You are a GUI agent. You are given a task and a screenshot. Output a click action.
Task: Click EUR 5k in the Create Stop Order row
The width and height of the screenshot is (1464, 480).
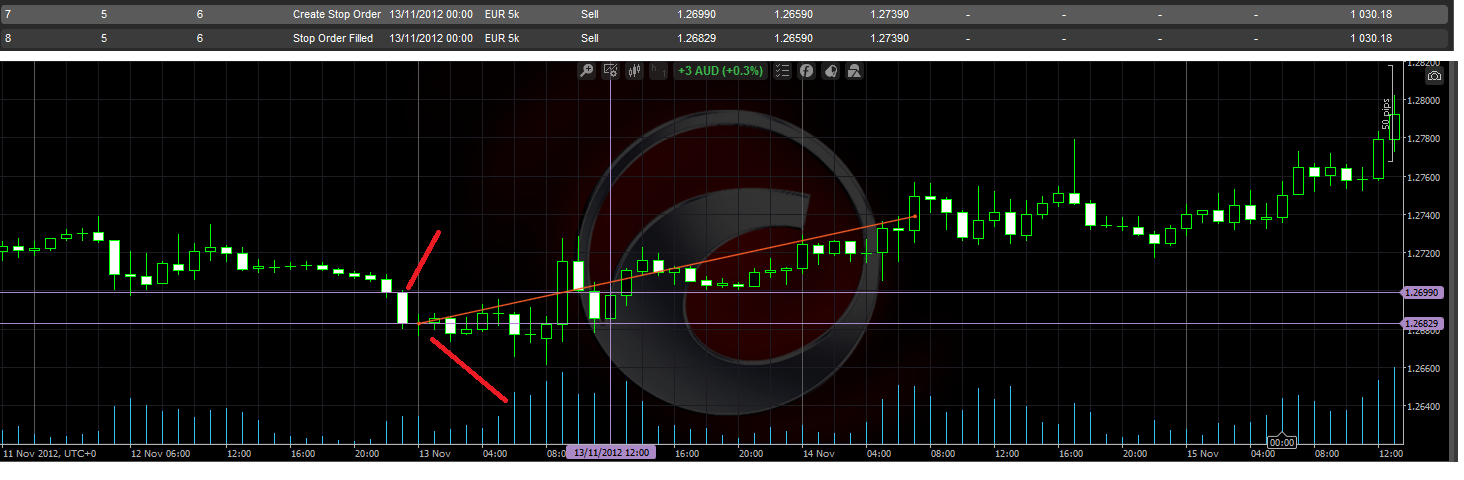pyautogui.click(x=501, y=15)
